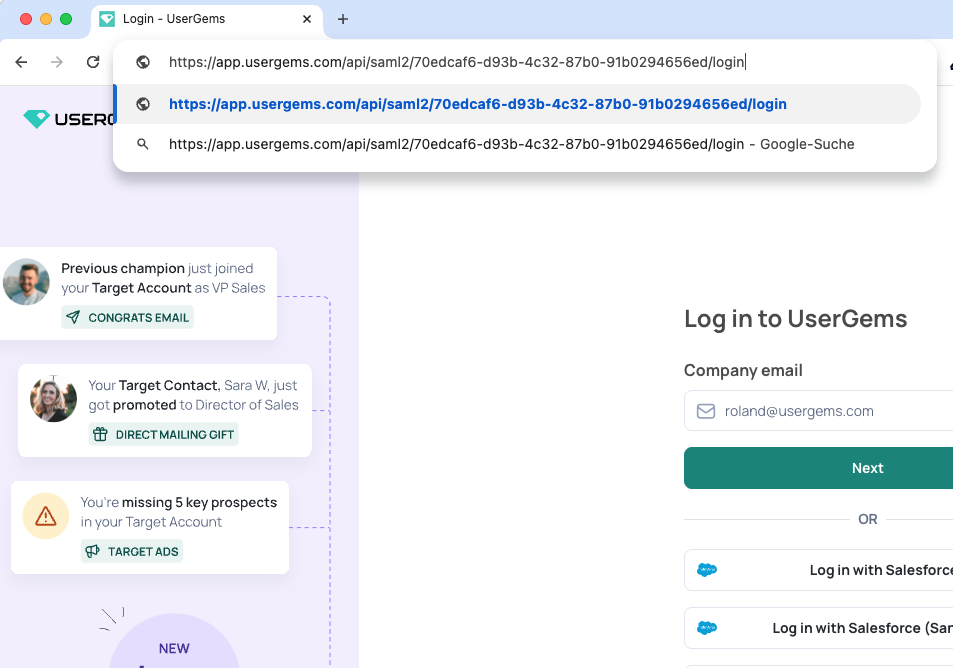Screen dimensions: 953x668
Task: Click the macOS yellow minimize window button
Action: pos(46,19)
